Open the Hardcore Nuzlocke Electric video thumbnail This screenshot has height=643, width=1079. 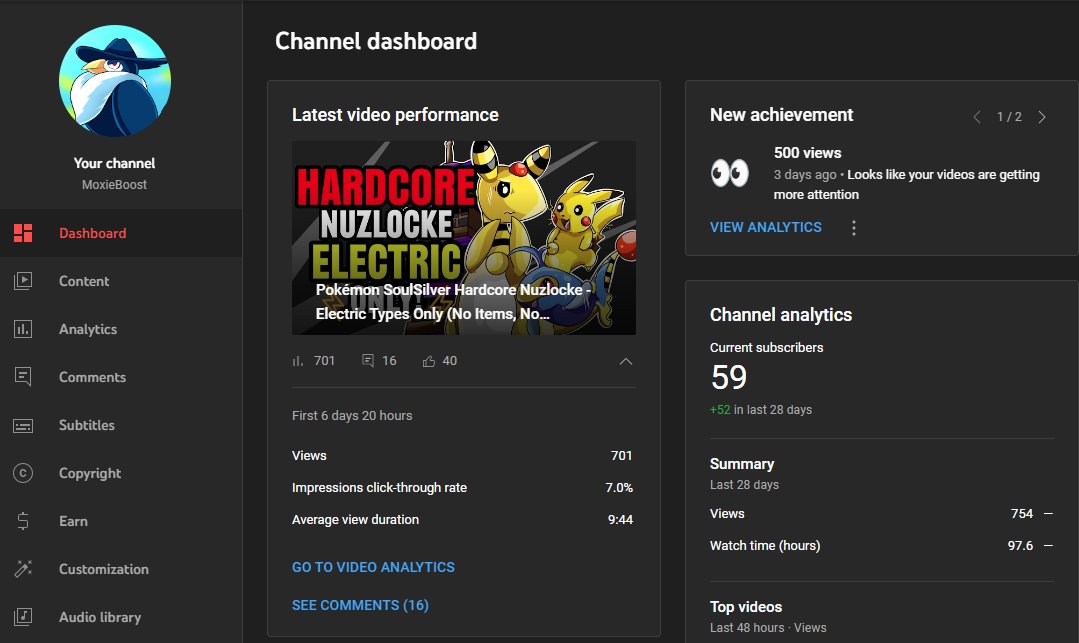tap(464, 238)
